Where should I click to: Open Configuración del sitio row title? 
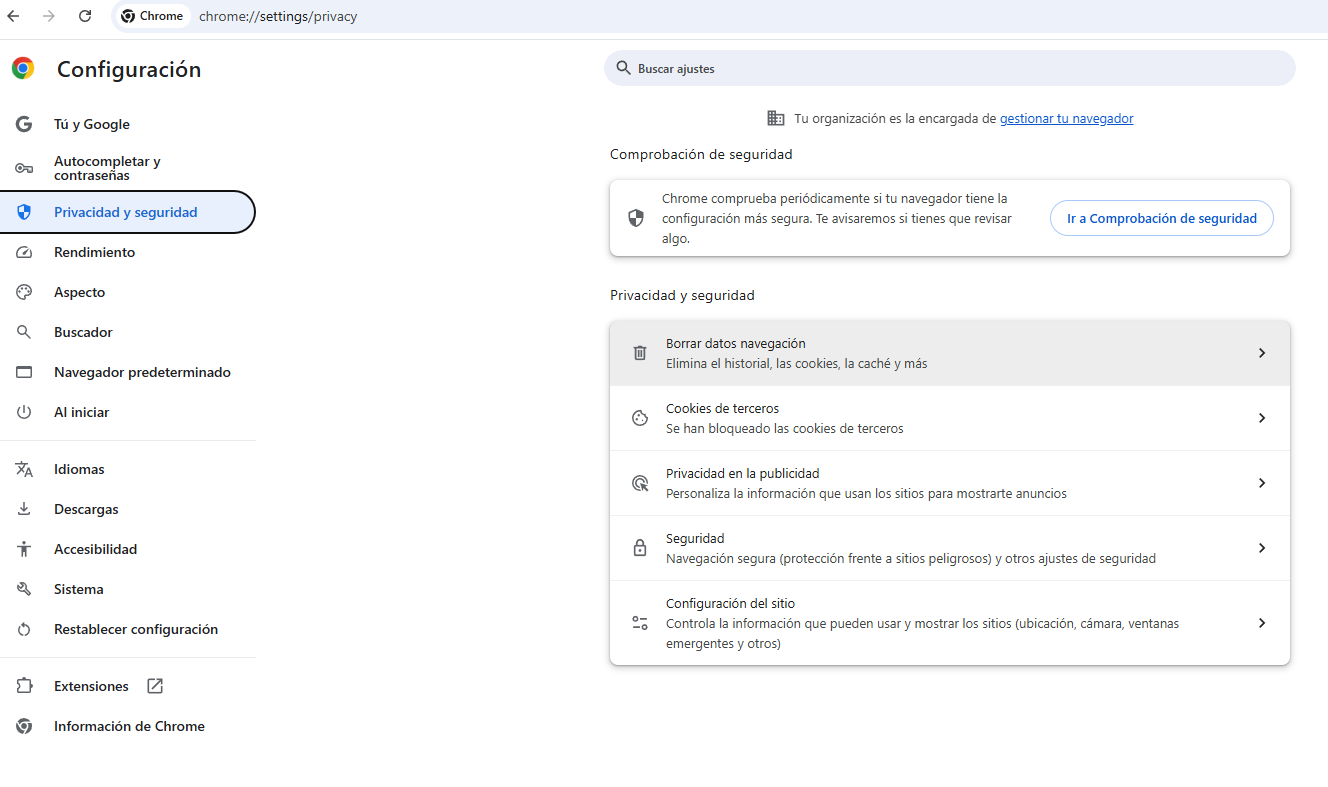(x=731, y=603)
